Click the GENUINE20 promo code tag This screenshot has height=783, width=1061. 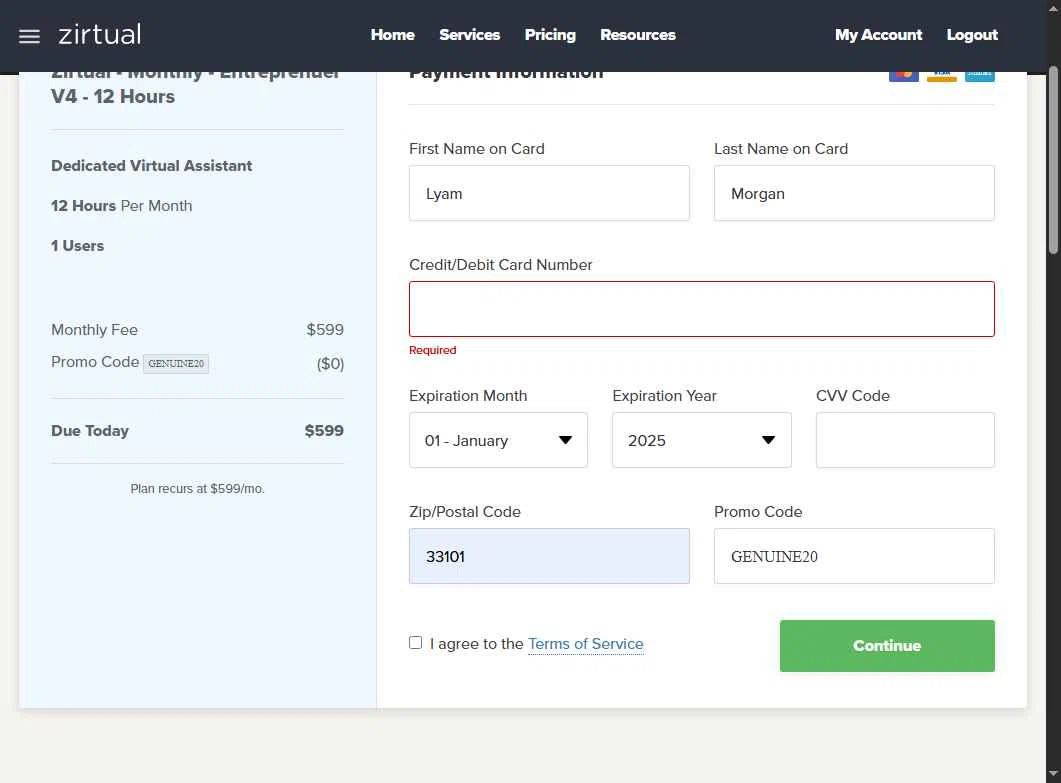coord(176,363)
